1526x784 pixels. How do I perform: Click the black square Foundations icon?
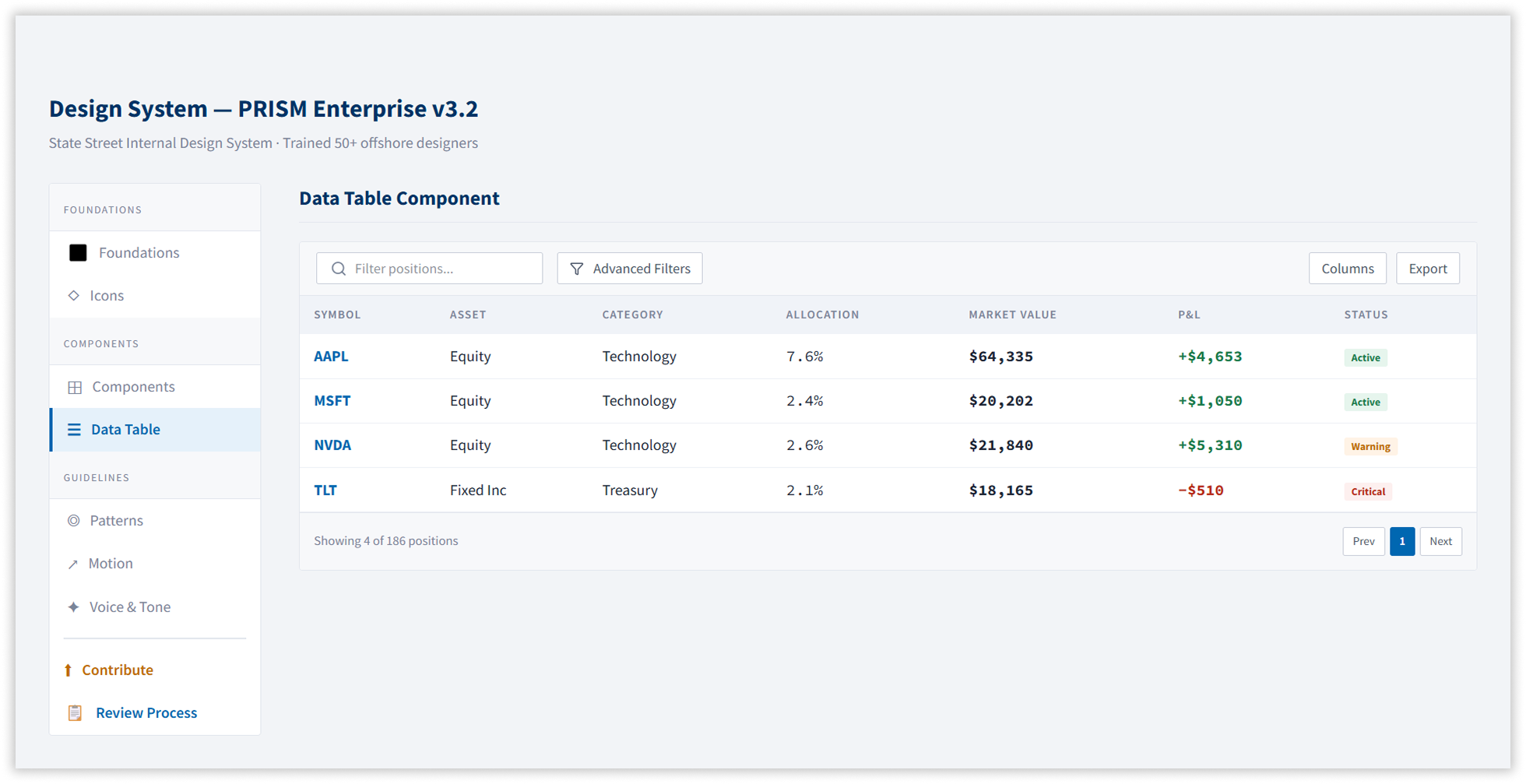(78, 253)
